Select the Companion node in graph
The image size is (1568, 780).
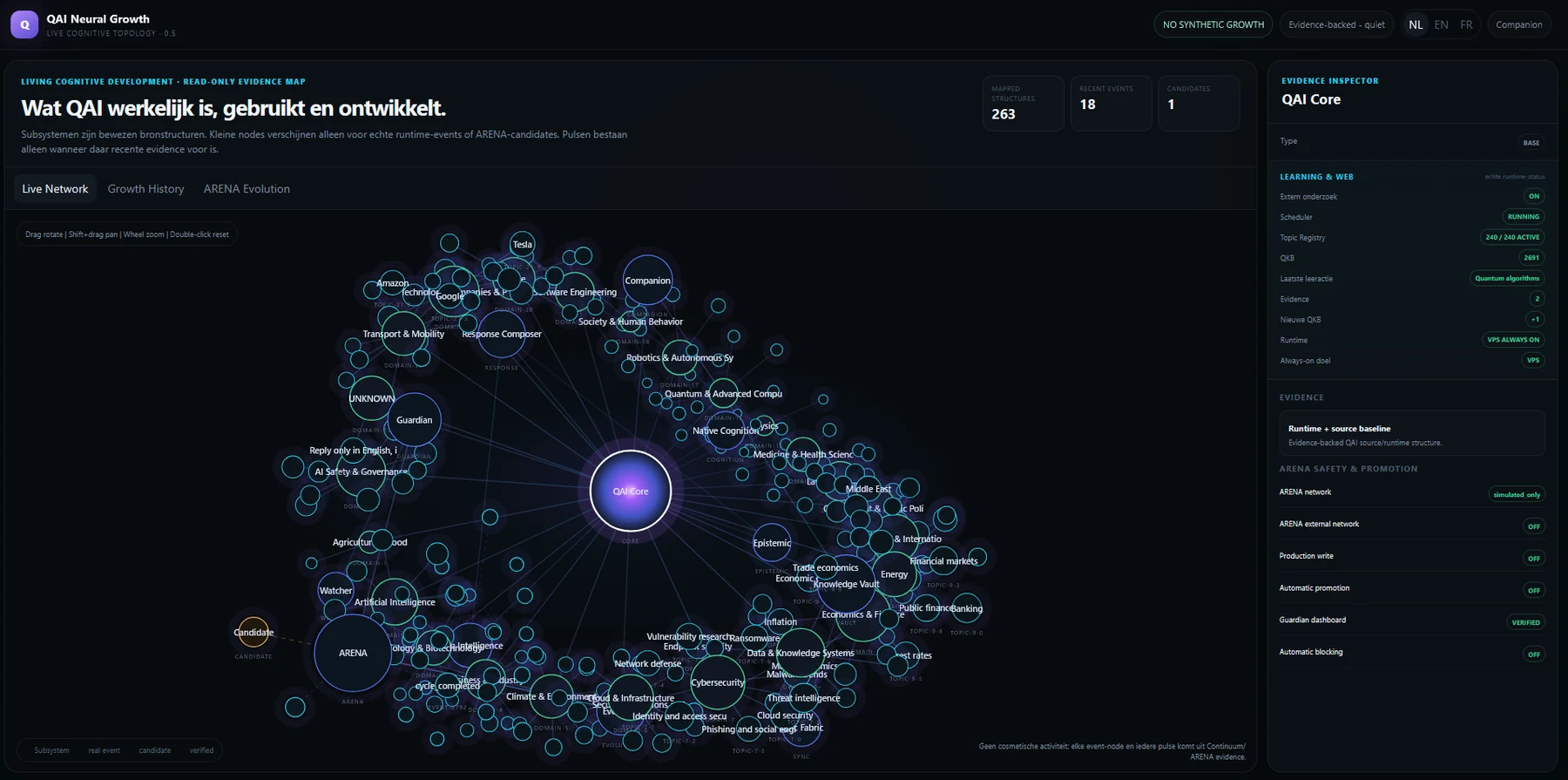tap(647, 281)
